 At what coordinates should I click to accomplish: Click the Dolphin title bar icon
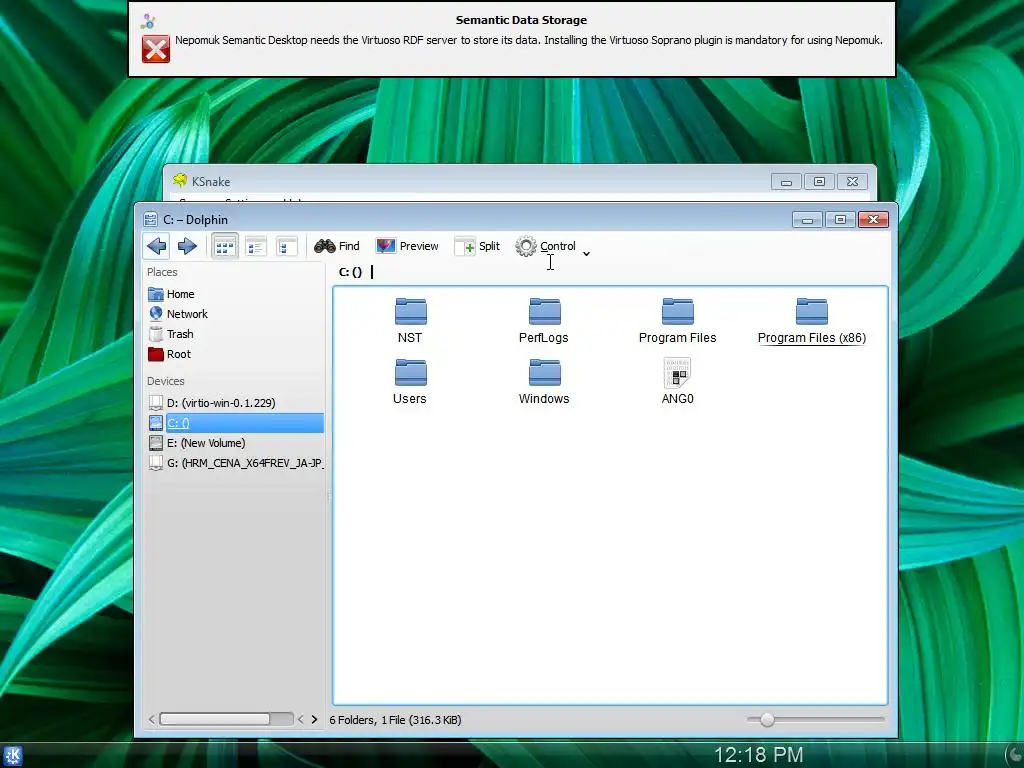(x=150, y=219)
